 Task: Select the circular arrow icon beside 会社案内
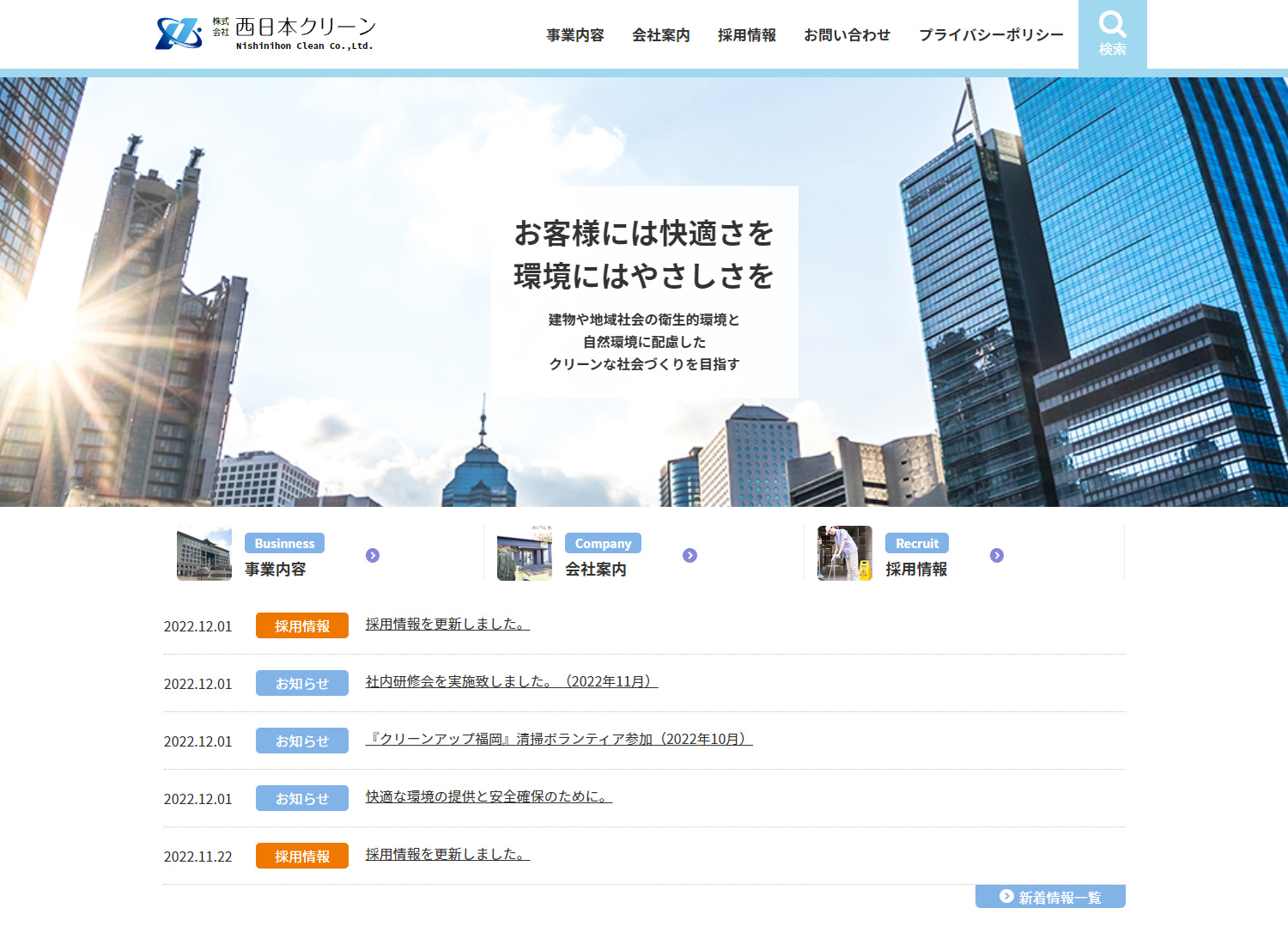(690, 555)
